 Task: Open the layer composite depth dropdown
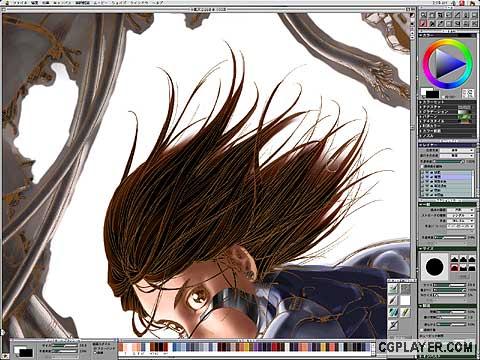coord(457,156)
